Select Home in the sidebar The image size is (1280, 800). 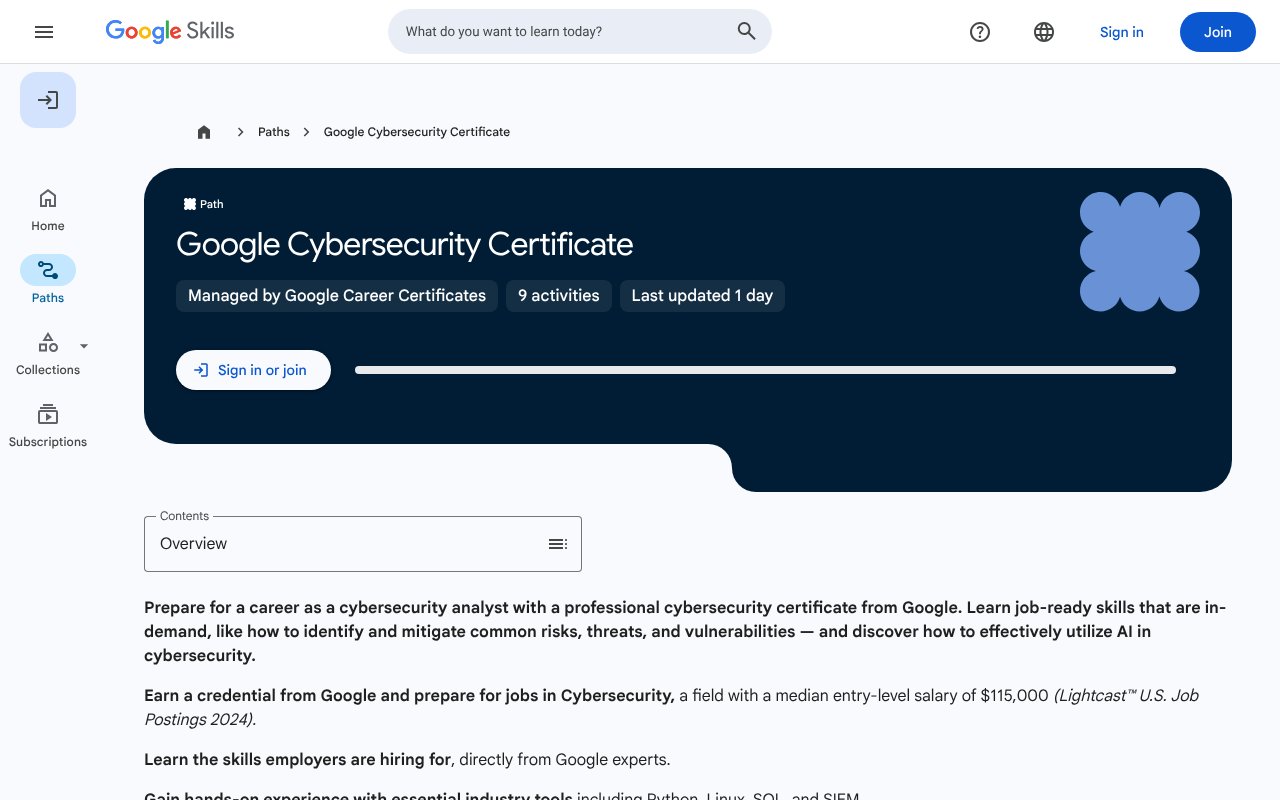click(x=48, y=210)
